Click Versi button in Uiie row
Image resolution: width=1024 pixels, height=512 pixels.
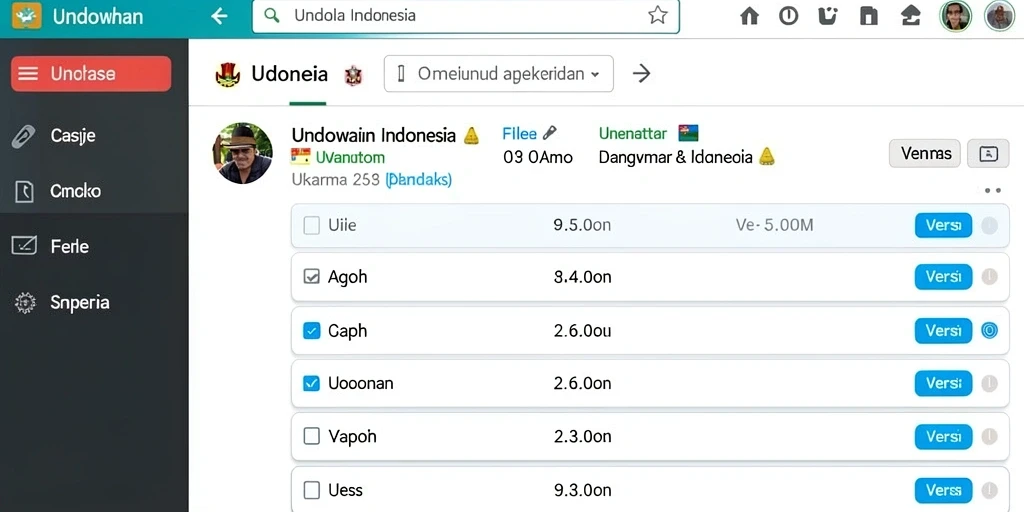pos(943,226)
